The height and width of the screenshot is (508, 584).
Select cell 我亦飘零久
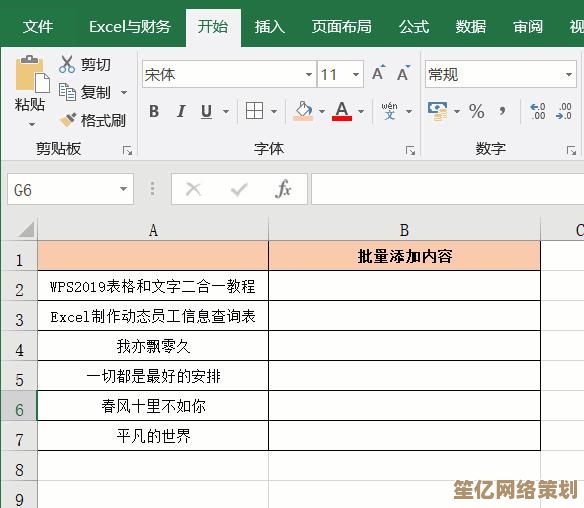[153, 346]
